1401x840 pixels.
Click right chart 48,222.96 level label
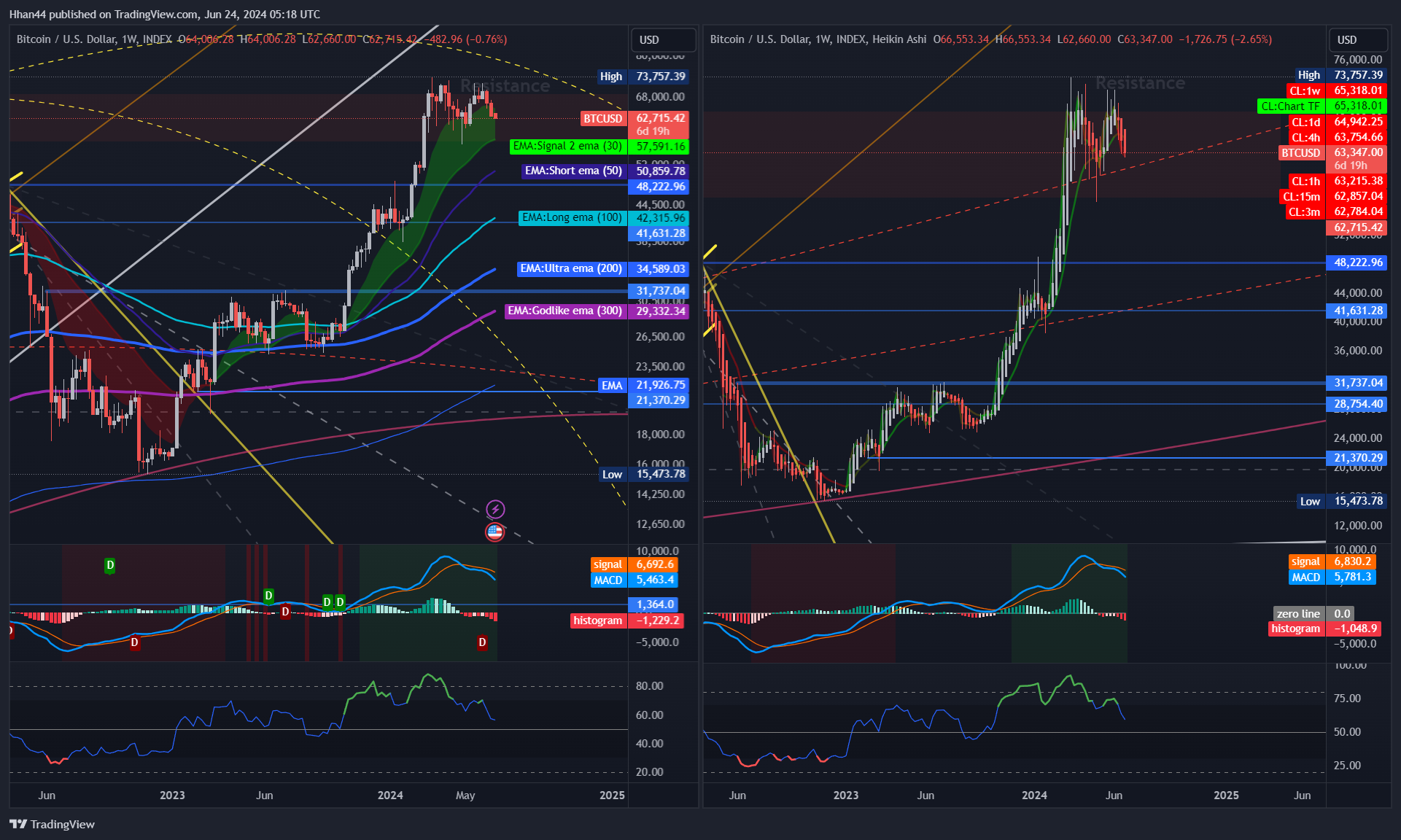tap(1357, 262)
